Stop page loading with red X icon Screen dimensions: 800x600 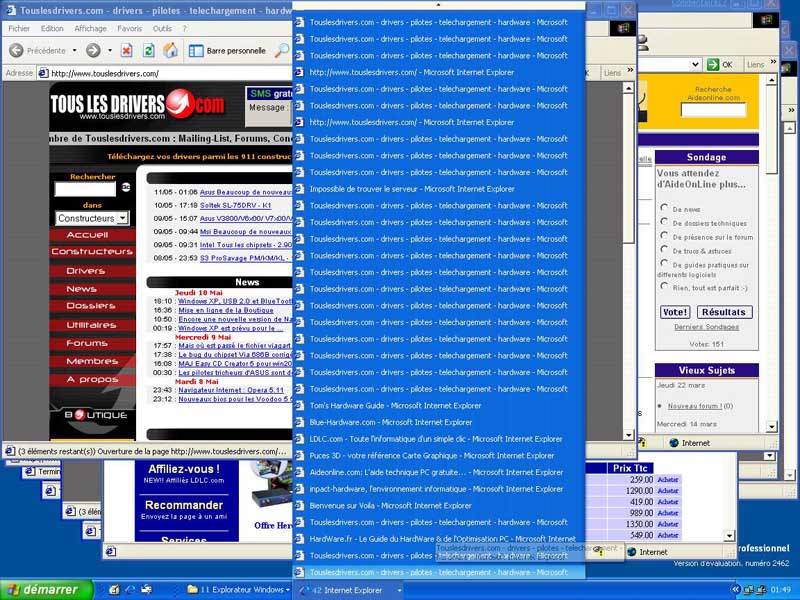point(127,50)
